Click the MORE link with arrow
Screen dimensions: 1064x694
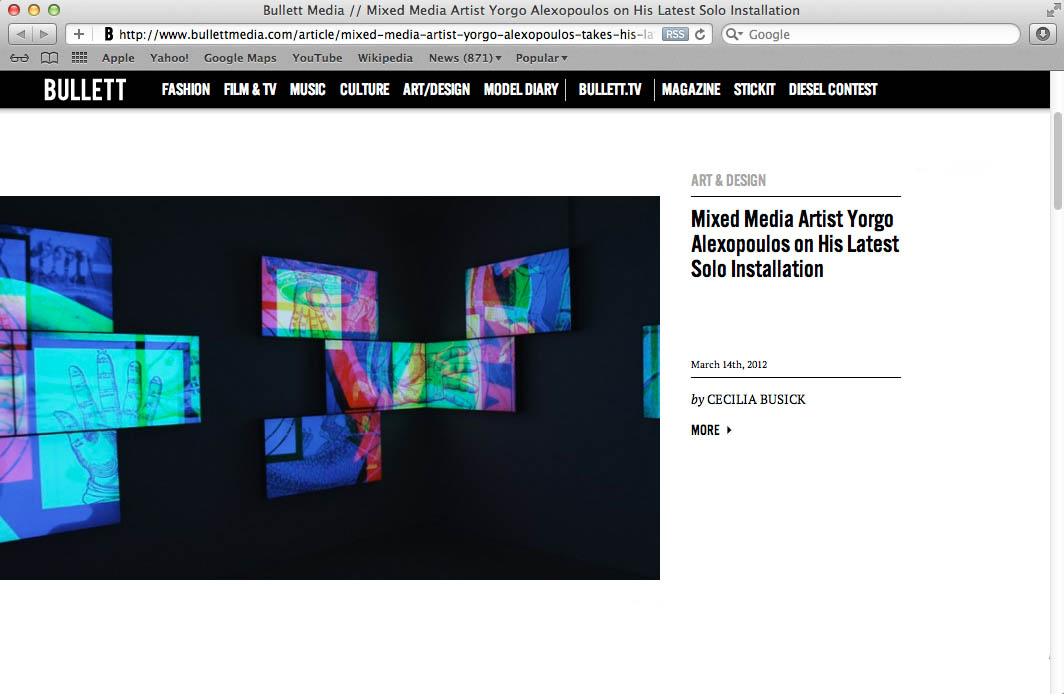pos(711,430)
